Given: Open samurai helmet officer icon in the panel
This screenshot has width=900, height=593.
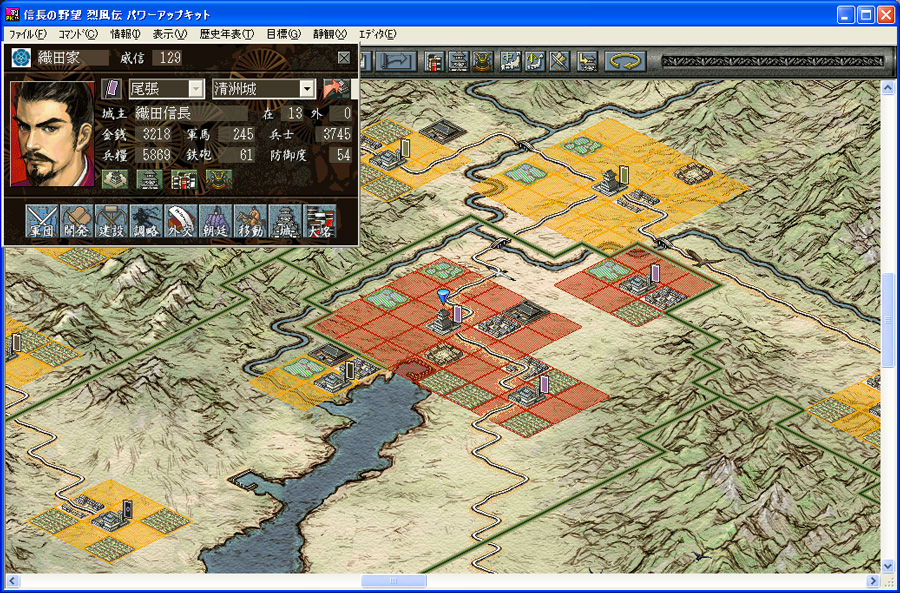Looking at the screenshot, I should (219, 179).
